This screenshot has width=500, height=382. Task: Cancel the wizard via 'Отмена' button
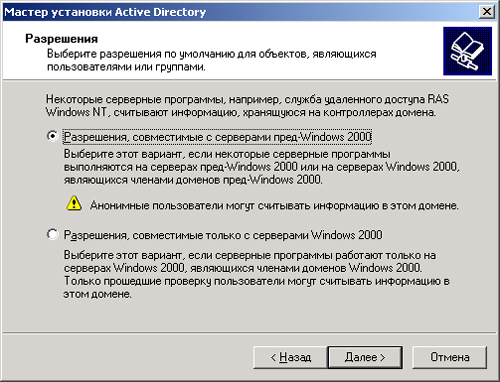[x=449, y=357]
